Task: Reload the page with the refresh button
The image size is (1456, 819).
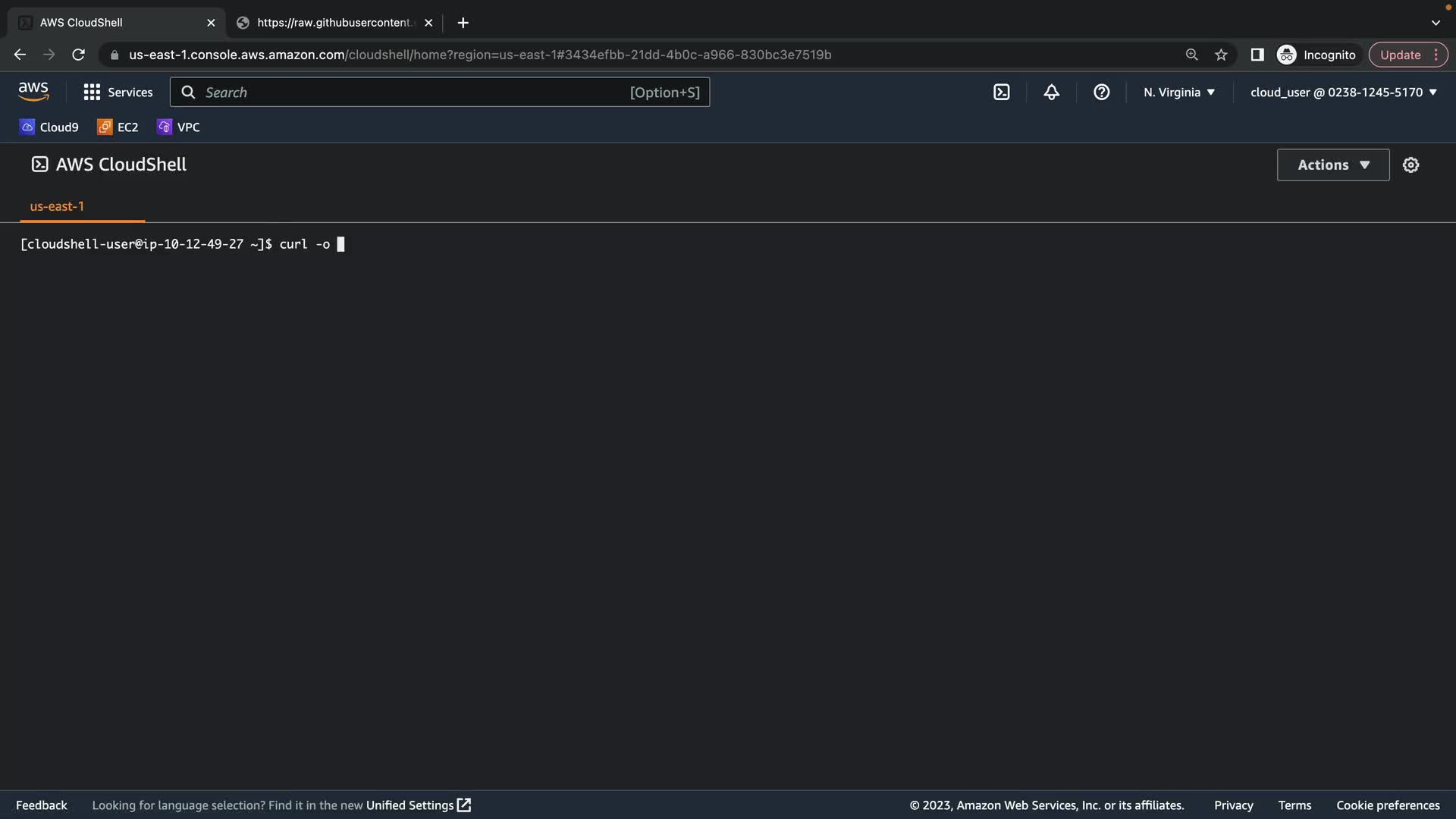Action: [x=78, y=55]
